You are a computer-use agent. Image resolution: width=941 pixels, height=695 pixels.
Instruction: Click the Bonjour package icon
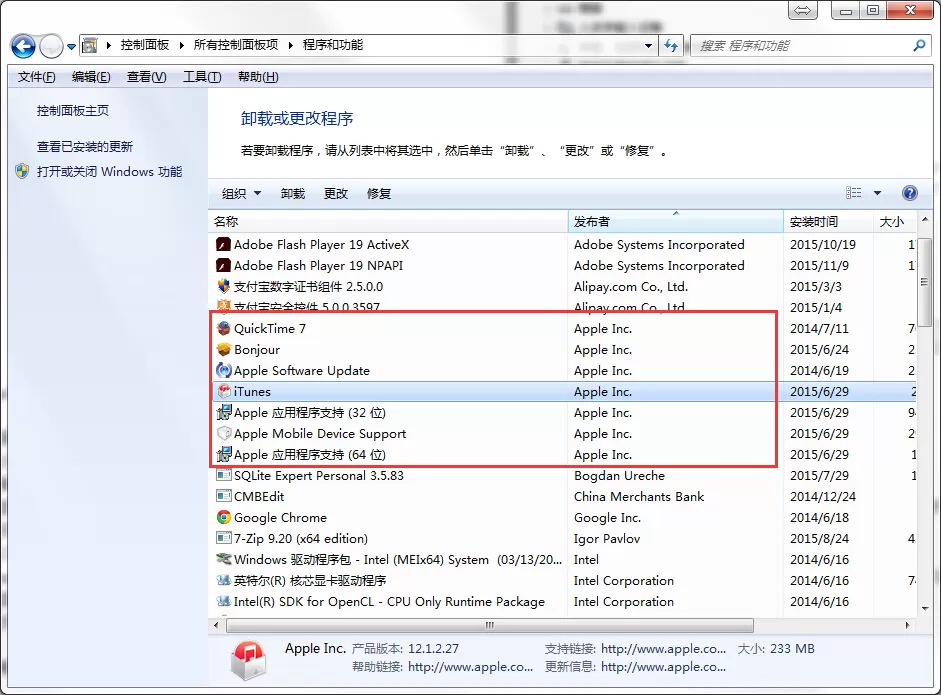click(223, 349)
